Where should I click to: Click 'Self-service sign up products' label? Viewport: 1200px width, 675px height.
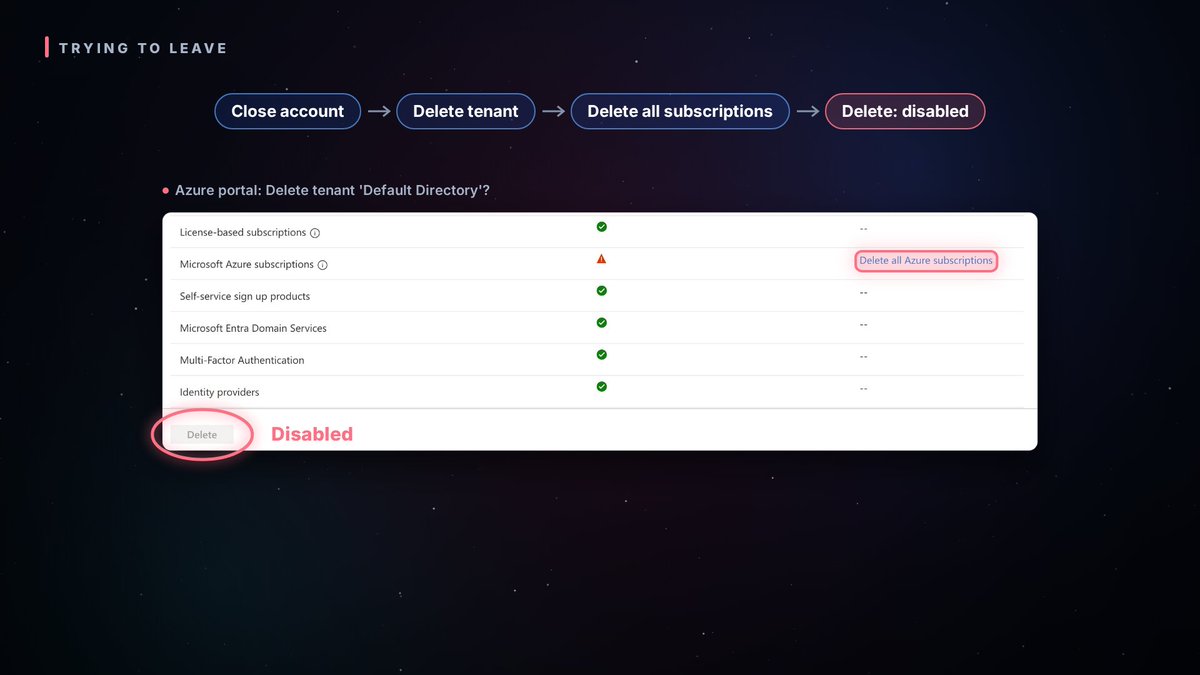[245, 297]
